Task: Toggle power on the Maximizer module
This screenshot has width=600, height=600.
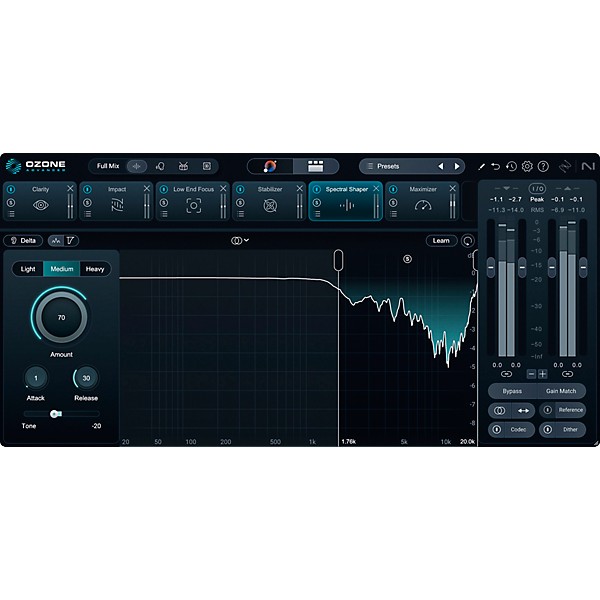Action: pos(393,189)
